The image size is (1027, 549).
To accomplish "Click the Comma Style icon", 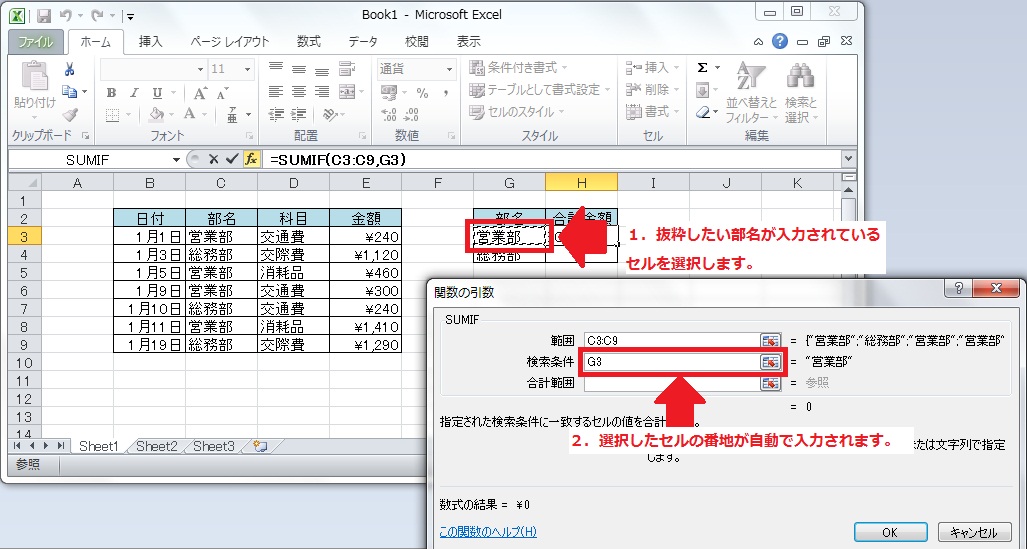I will point(446,93).
